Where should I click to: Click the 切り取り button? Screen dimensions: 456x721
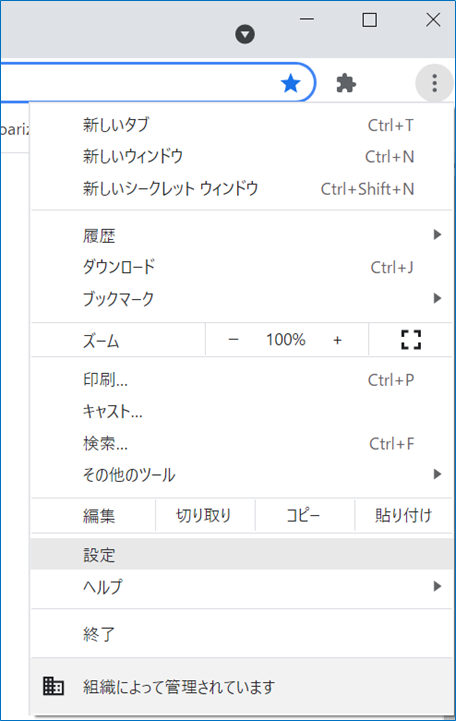205,515
